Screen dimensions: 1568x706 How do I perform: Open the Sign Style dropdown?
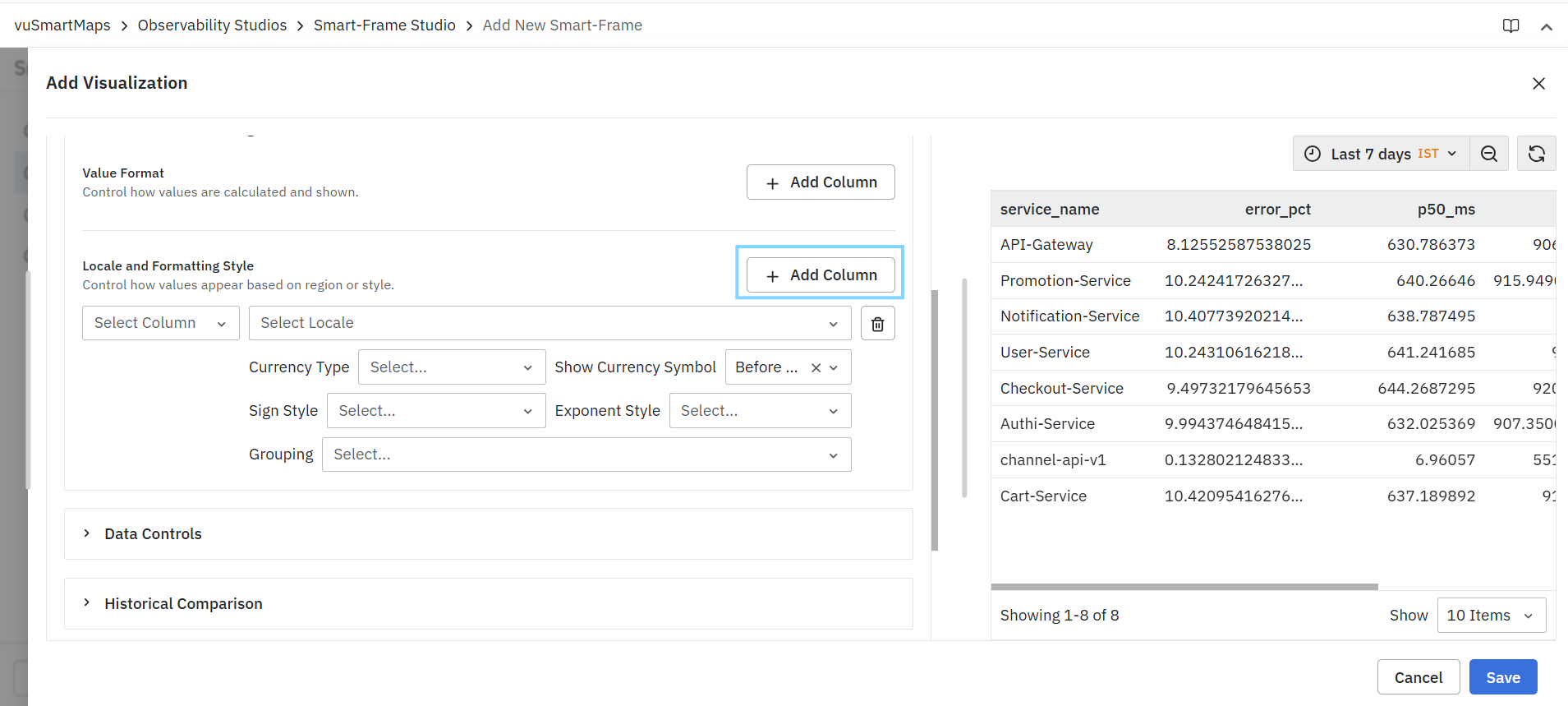tap(436, 411)
